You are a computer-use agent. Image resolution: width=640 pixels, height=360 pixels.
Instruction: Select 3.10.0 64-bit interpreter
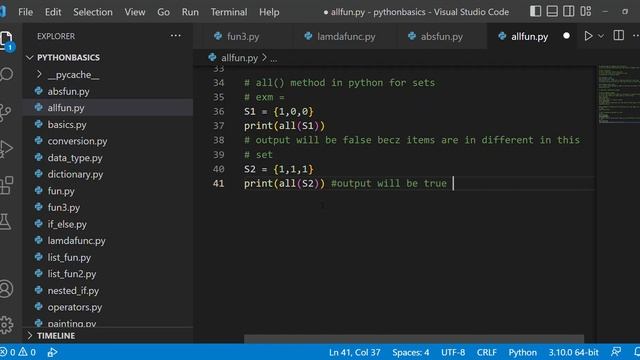point(573,352)
